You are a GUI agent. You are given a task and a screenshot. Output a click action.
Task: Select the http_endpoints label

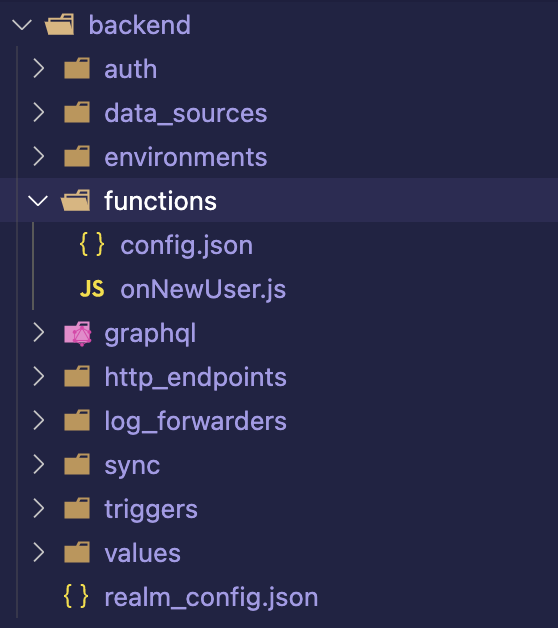pyautogui.click(x=195, y=378)
